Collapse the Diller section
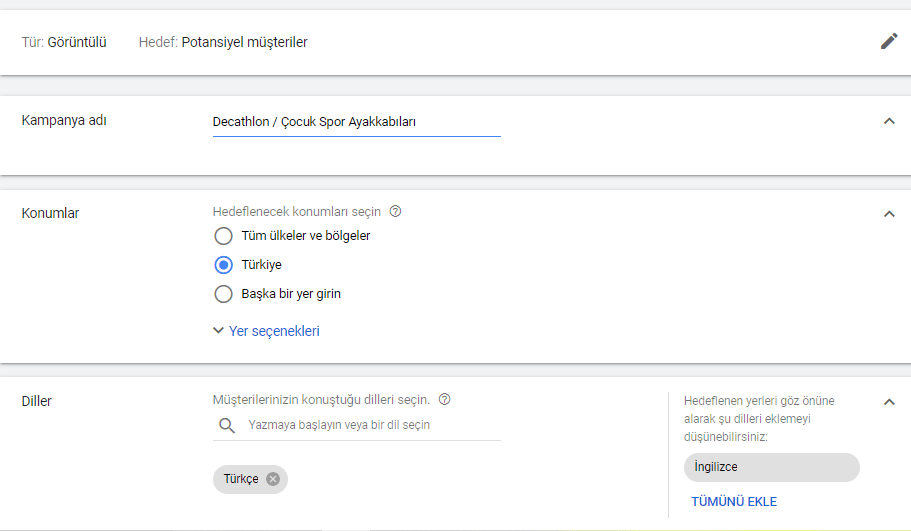Image resolution: width=911 pixels, height=531 pixels. click(889, 402)
